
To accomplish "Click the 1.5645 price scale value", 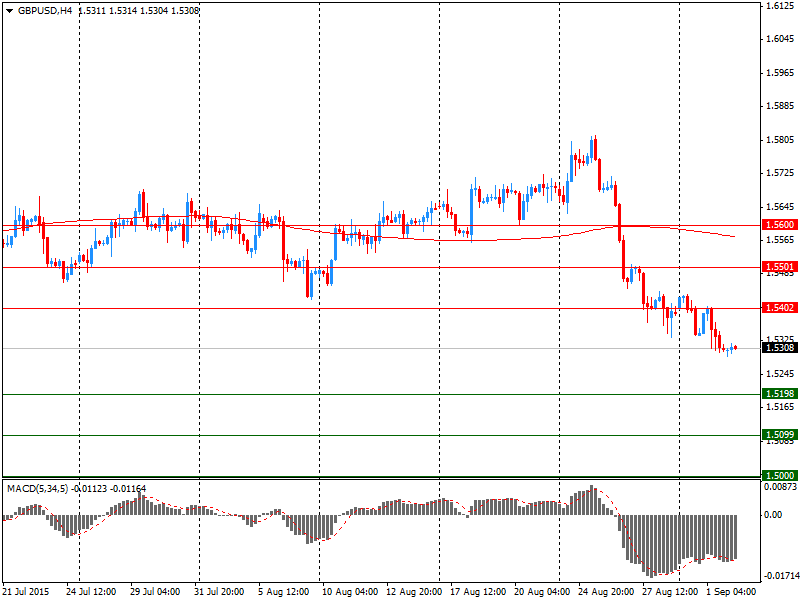I will tap(780, 207).
